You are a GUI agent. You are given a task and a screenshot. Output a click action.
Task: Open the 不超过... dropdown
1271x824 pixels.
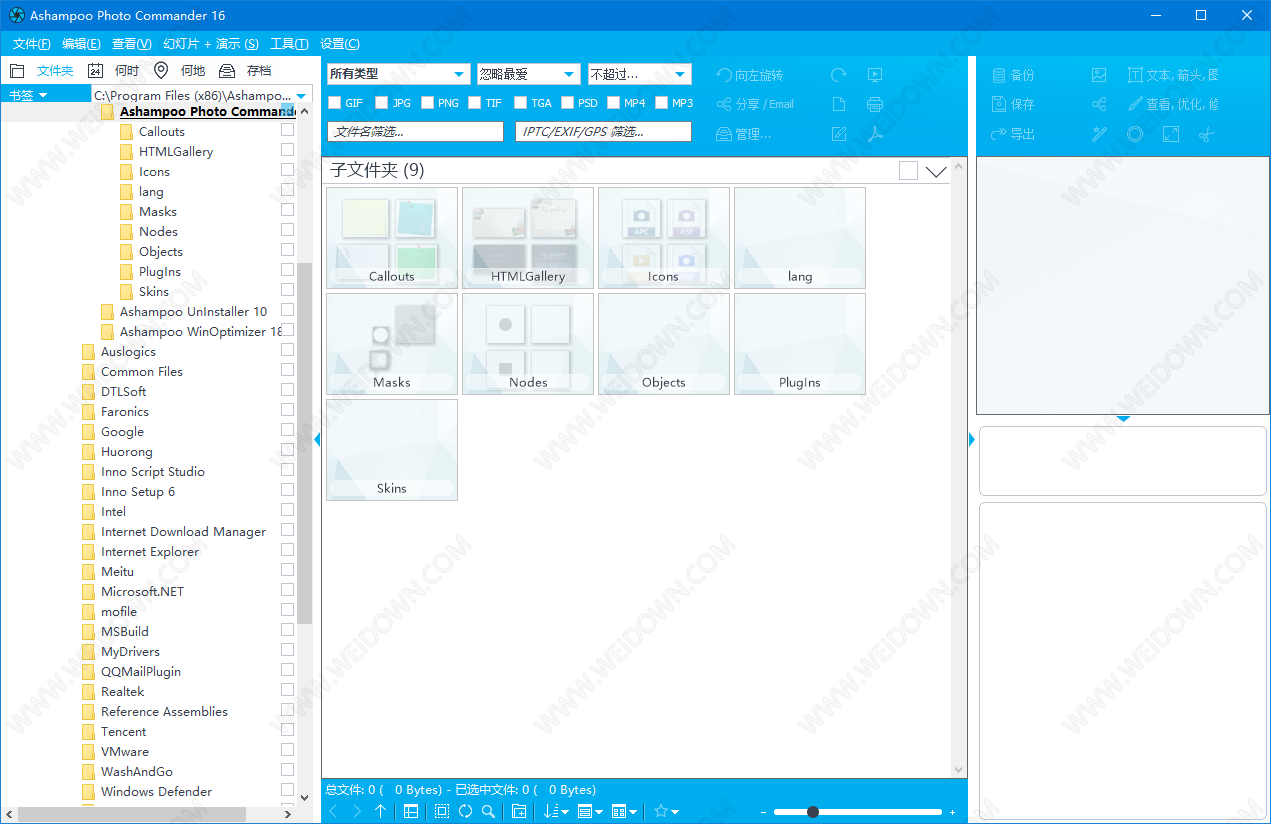click(x=639, y=74)
